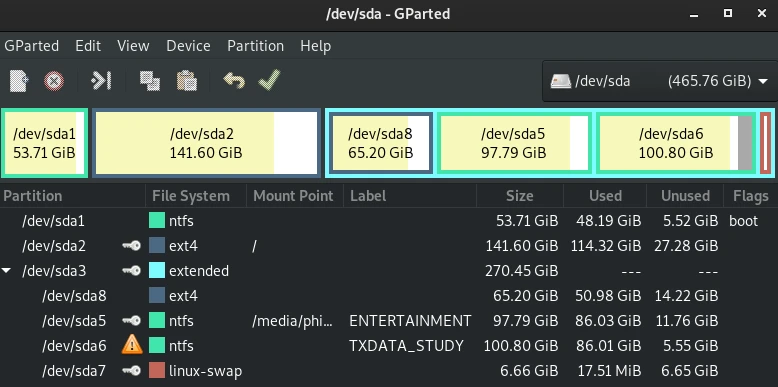Click the Paste partition toolbar icon
778x387 pixels.
click(x=187, y=81)
